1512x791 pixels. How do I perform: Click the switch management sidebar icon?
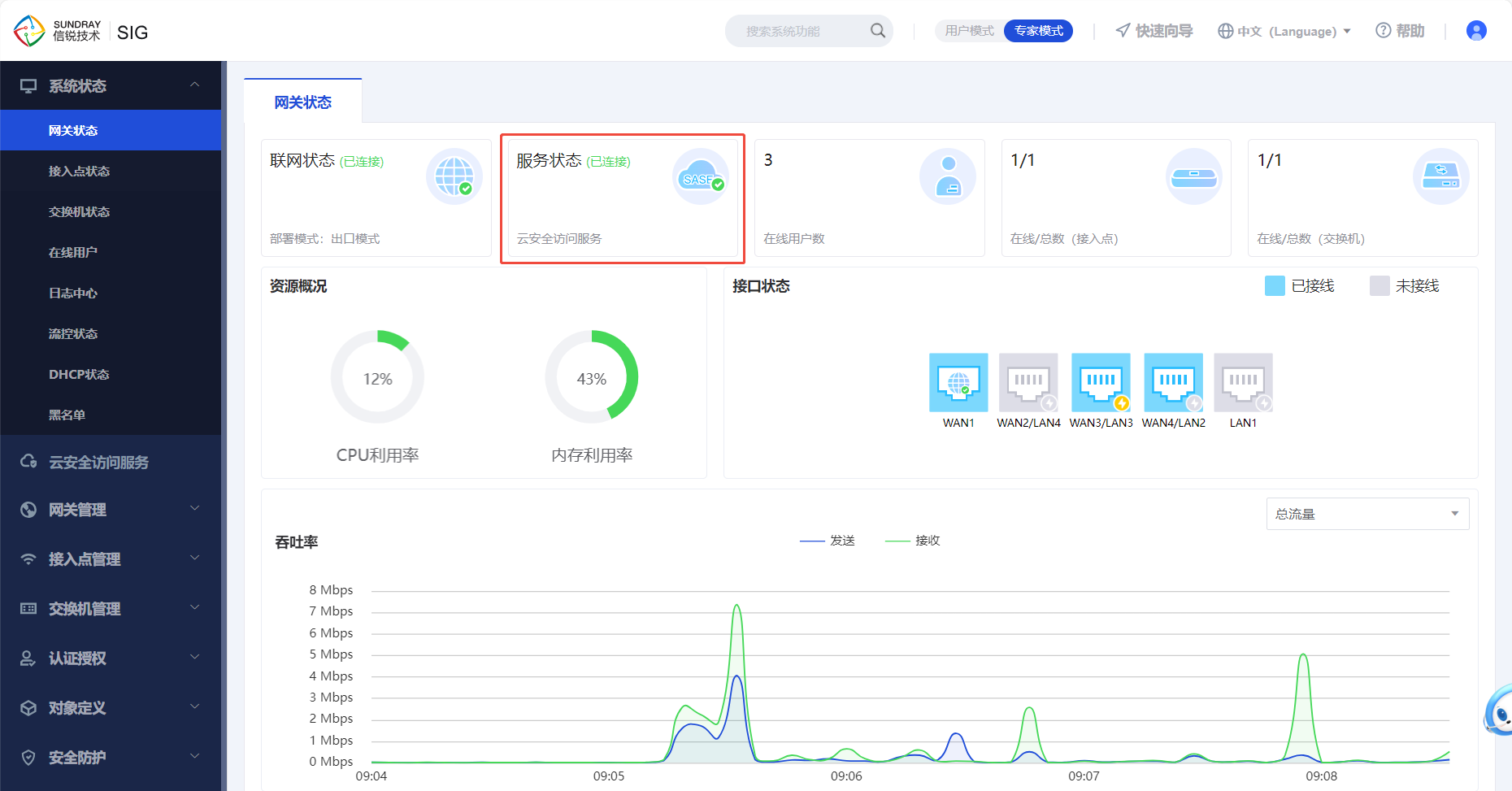pyautogui.click(x=28, y=609)
